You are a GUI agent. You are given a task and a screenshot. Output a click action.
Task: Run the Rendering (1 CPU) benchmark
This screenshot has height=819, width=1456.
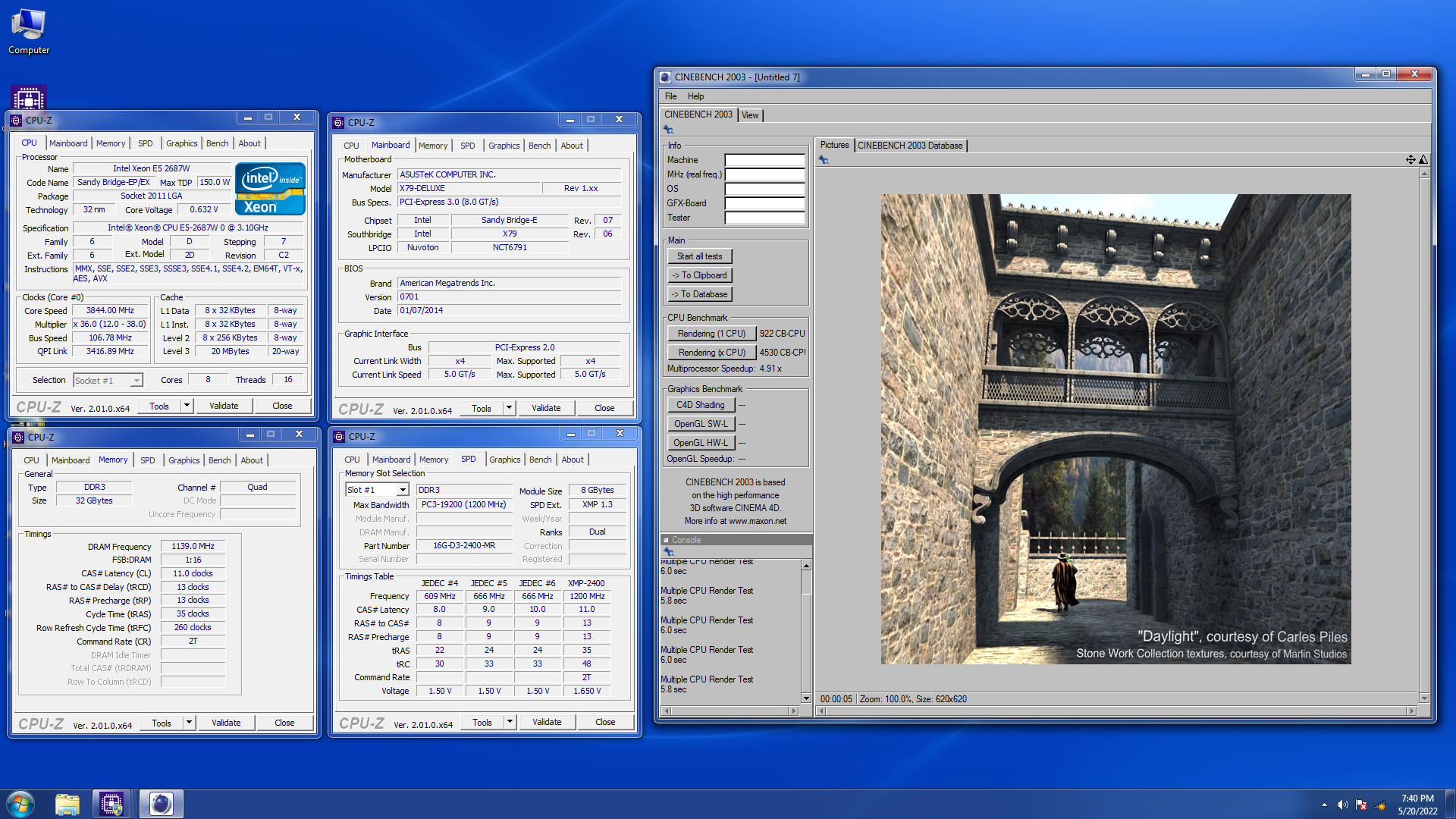[711, 334]
